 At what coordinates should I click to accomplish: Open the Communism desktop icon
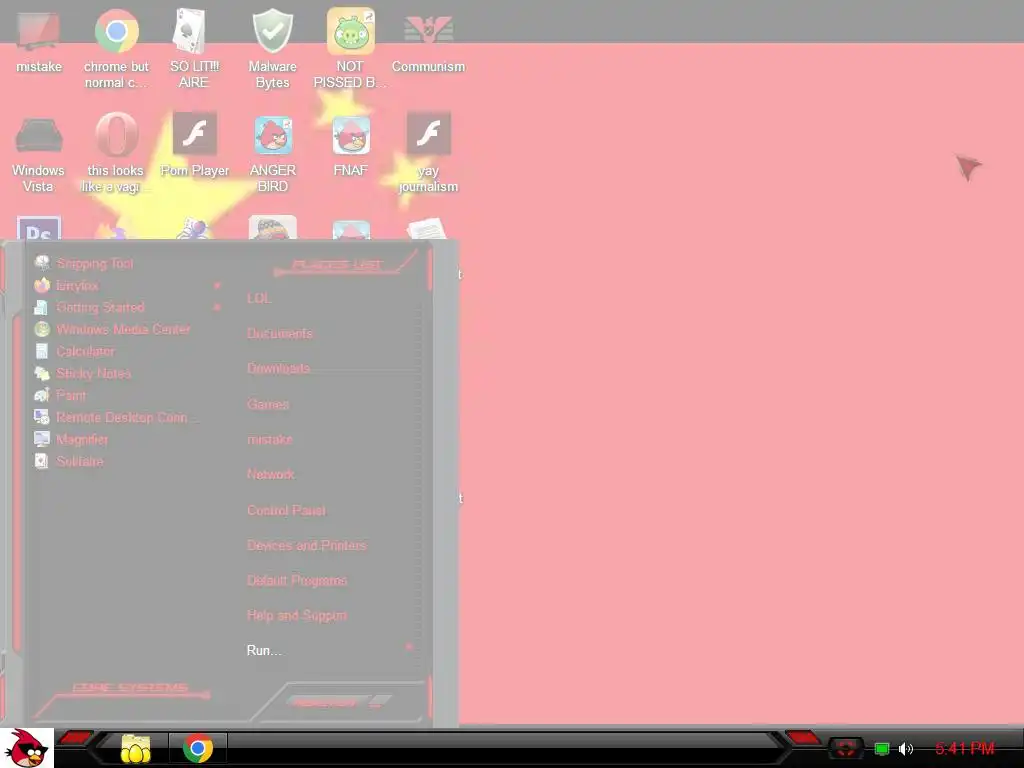(x=428, y=41)
